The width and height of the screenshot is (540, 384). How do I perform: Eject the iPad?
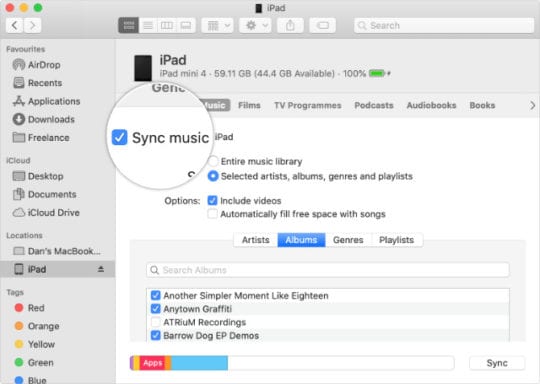click(x=101, y=269)
